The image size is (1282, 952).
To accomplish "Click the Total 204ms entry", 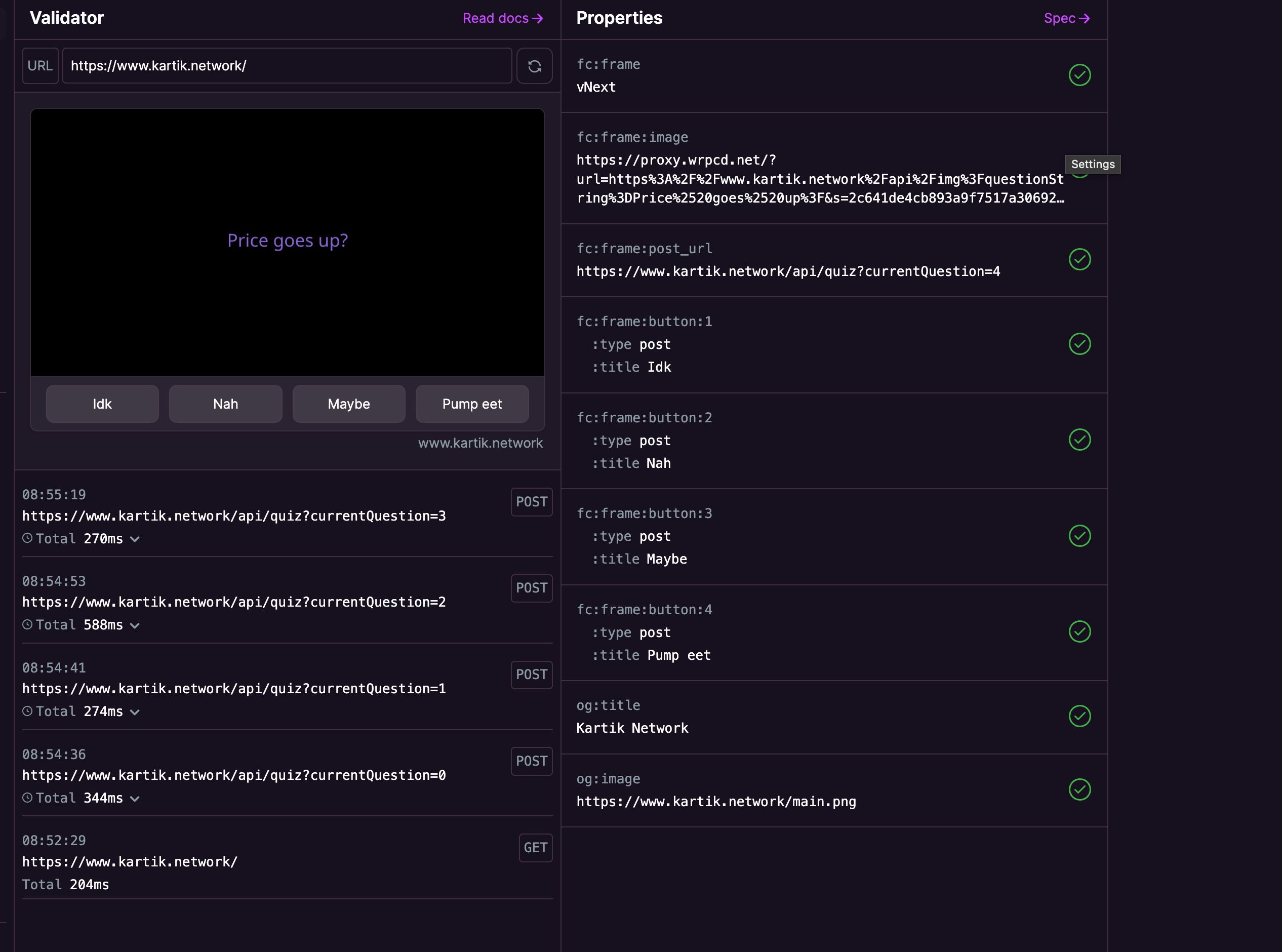I will [x=65, y=885].
